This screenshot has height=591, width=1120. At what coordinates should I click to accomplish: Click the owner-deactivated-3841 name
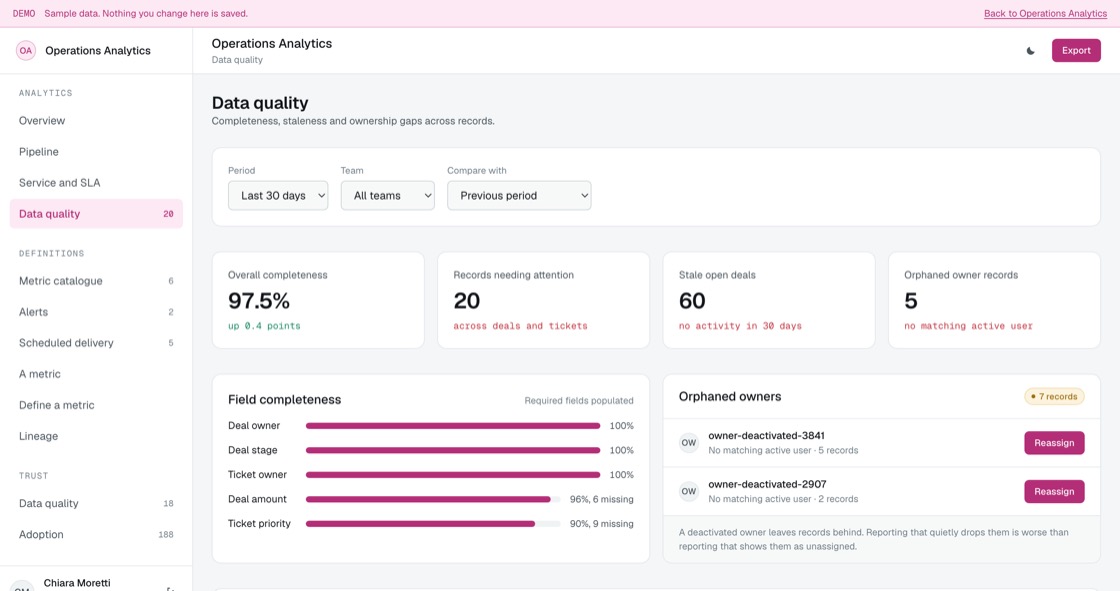click(x=766, y=436)
